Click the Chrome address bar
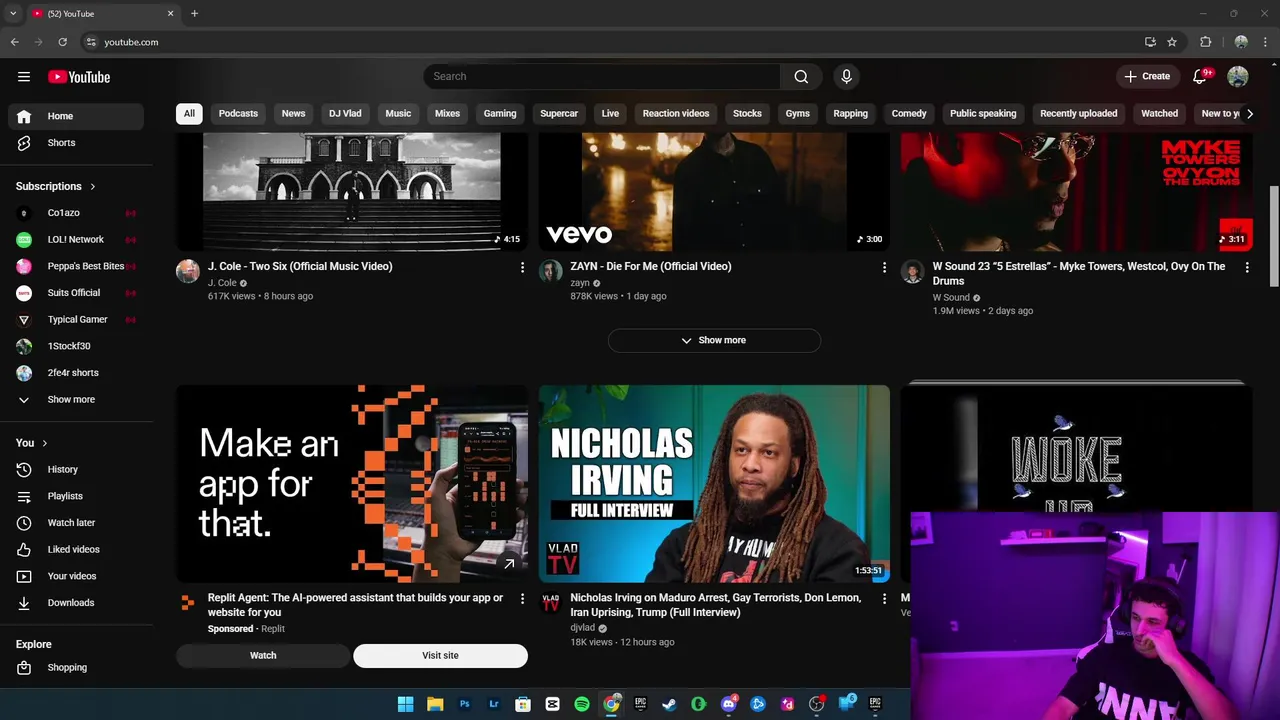Viewport: 1280px width, 720px height. click(x=610, y=42)
